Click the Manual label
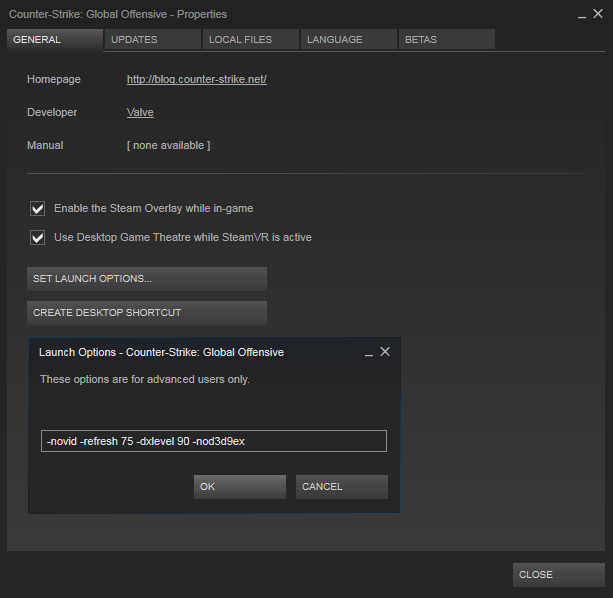Screen dimensions: 613x598 [45, 145]
